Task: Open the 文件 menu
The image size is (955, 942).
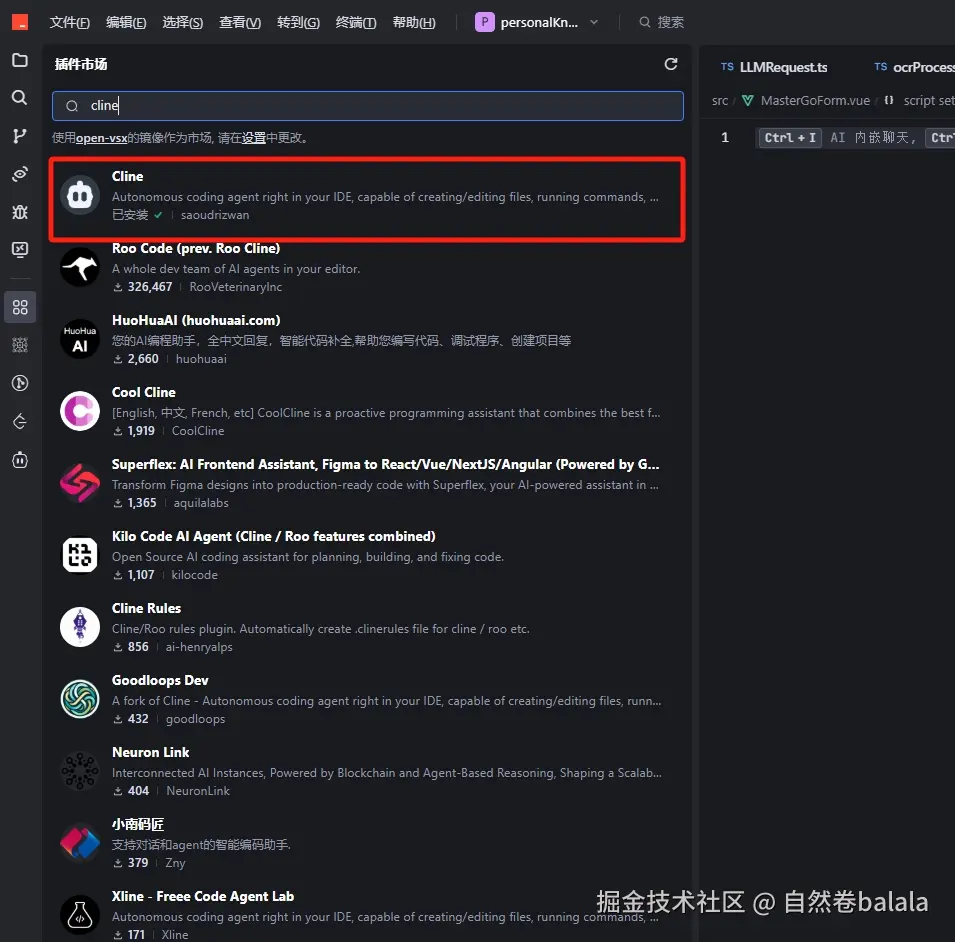Action: 68,22
